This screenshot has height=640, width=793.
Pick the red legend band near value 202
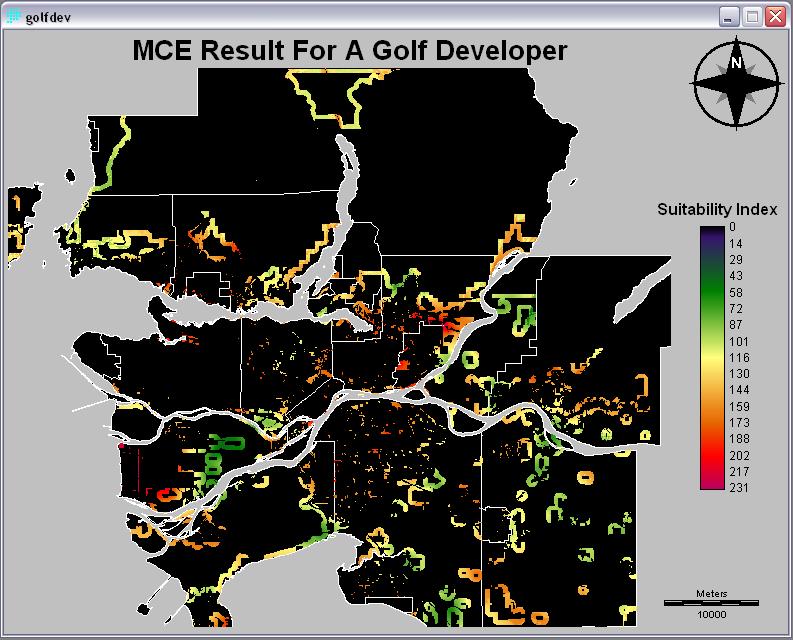click(x=712, y=454)
